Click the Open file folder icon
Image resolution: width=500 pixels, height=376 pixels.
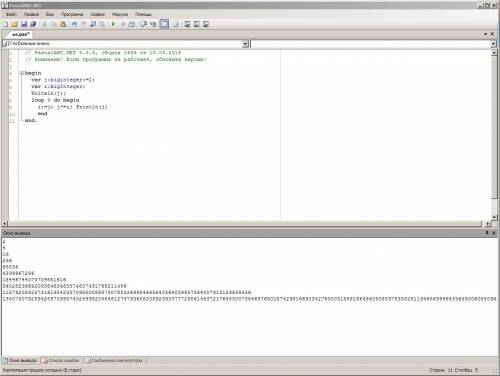14,24
